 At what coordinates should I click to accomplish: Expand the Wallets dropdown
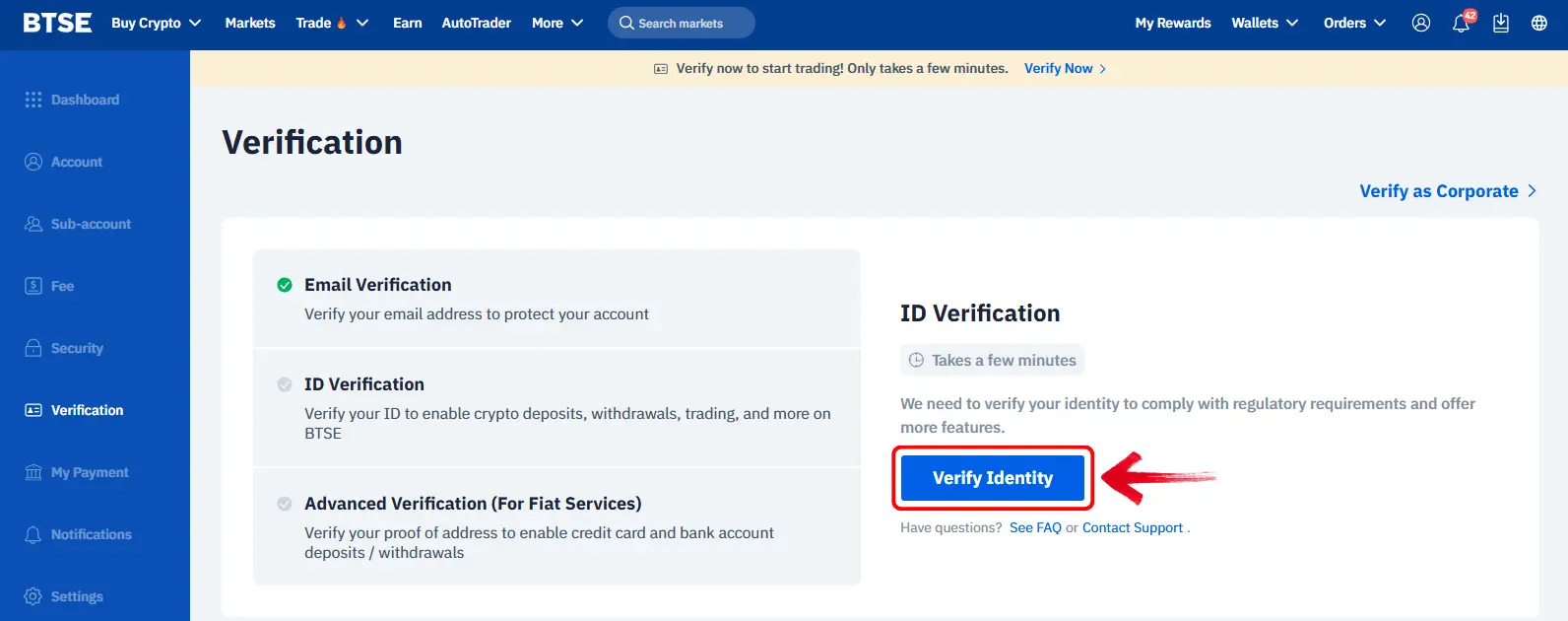click(x=1265, y=23)
